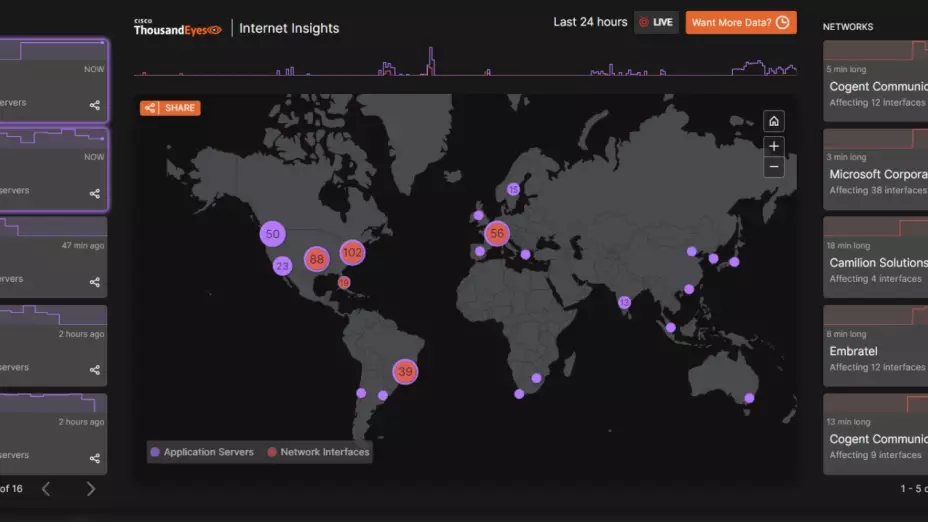The image size is (928, 522).
Task: Click the tallest spike in 24-hour timeline
Action: tap(431, 60)
